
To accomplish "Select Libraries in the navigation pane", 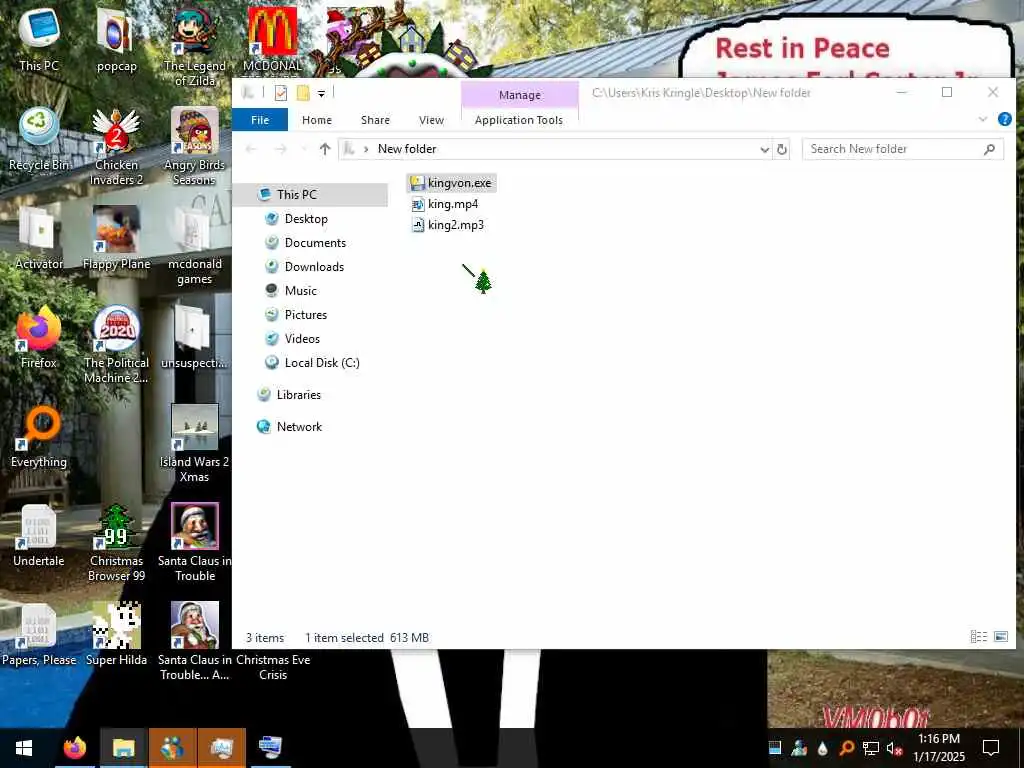I will point(298,395).
